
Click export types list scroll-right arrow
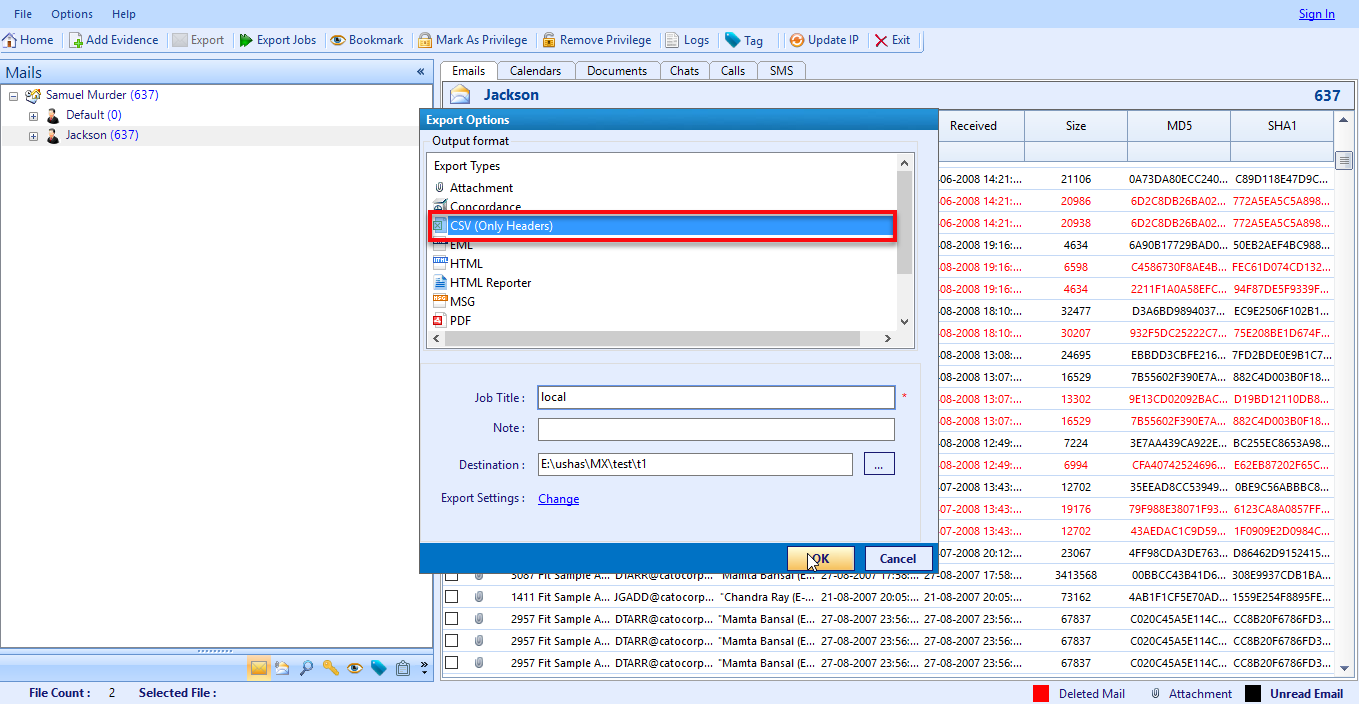click(888, 339)
